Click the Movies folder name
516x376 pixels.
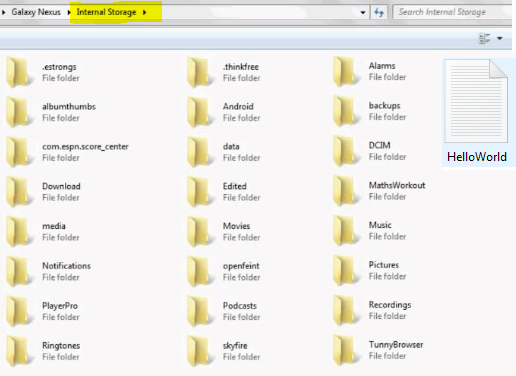236,226
